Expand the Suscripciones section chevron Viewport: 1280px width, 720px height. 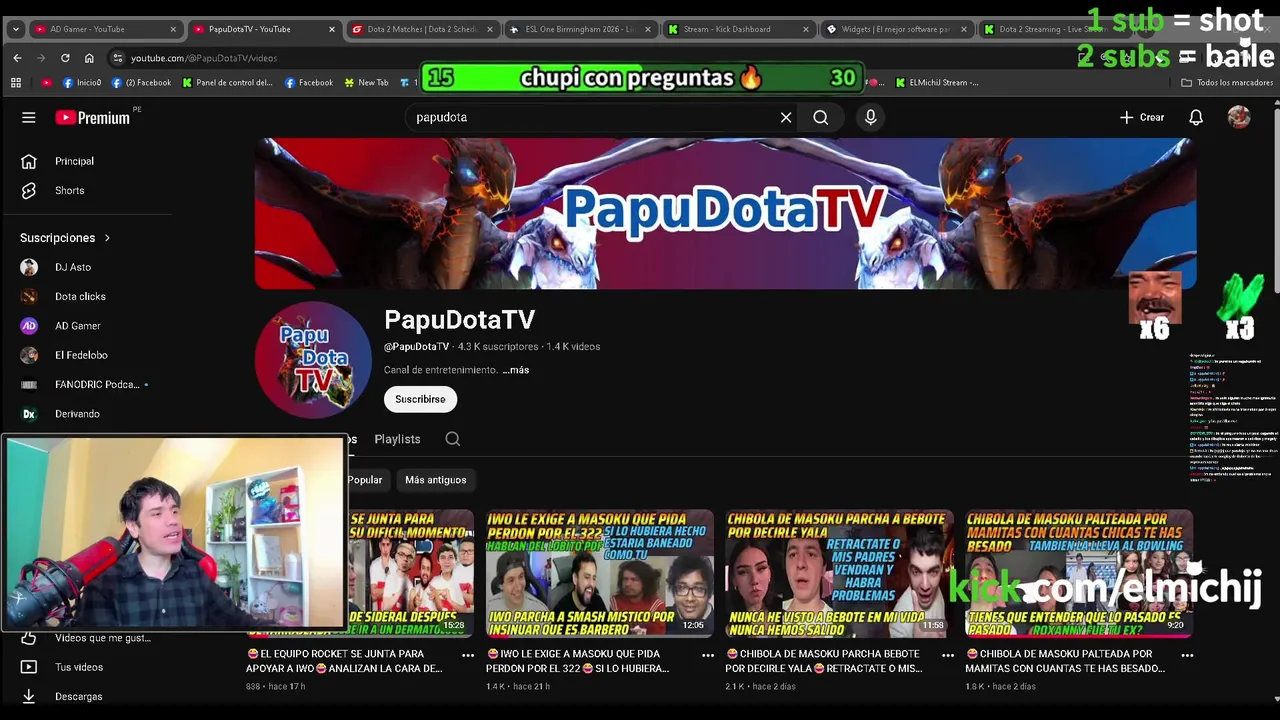point(107,238)
